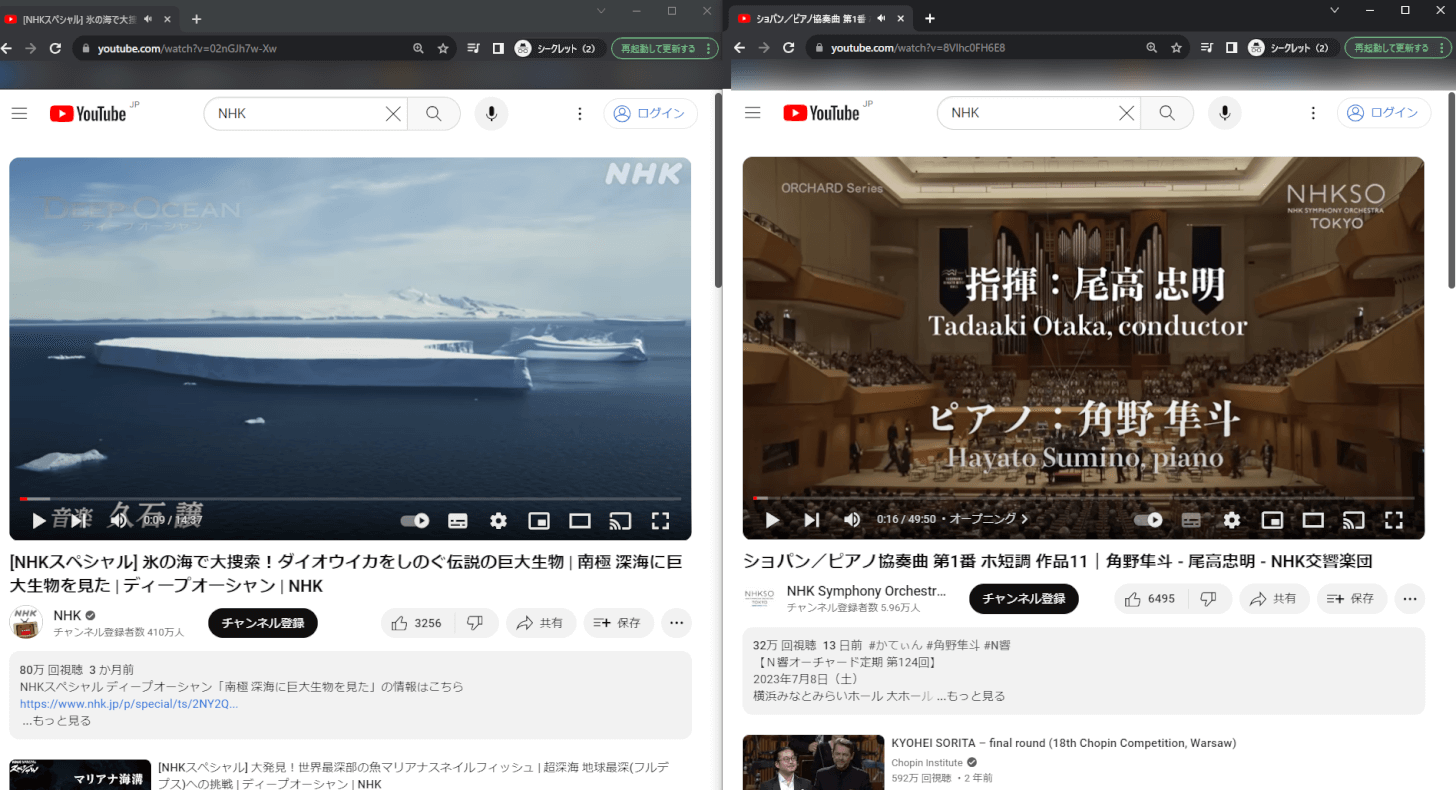Image resolution: width=1456 pixels, height=790 pixels.
Task: Dislike the Chopin concerto video
Action: tap(1210, 598)
